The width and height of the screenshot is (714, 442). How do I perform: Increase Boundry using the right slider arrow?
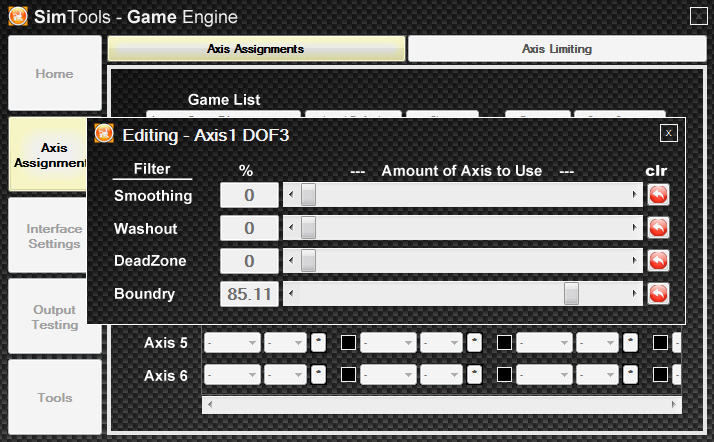click(x=634, y=294)
